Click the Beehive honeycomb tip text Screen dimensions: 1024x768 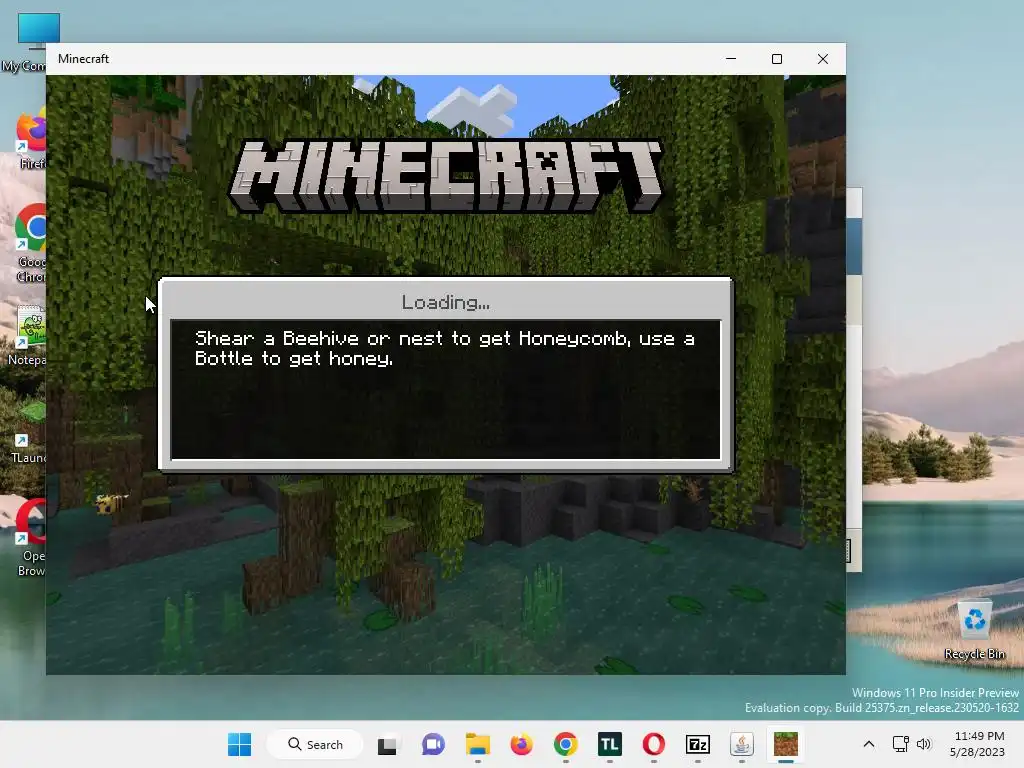pyautogui.click(x=444, y=348)
